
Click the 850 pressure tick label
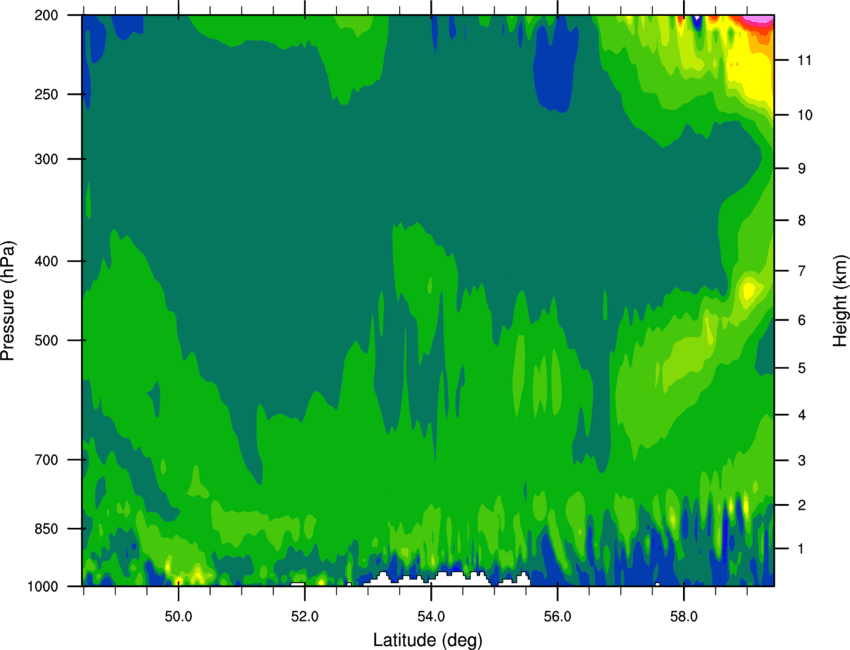[46, 528]
